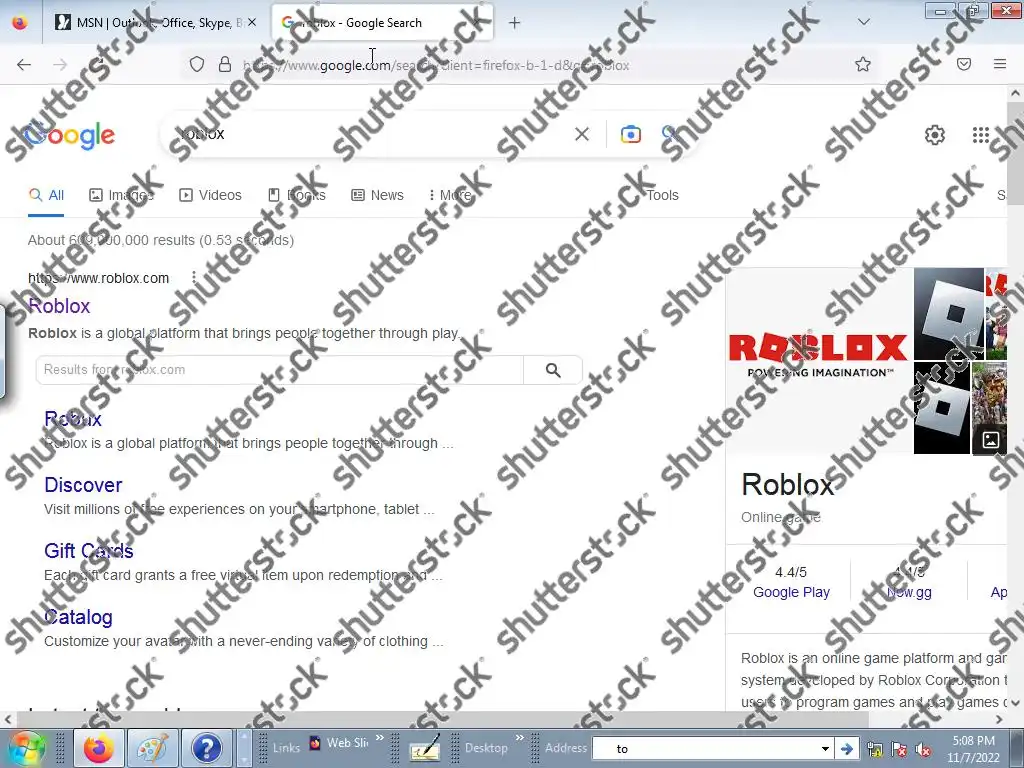This screenshot has height=768, width=1024.
Task: Switch to the Books results tab
Action: click(297, 195)
